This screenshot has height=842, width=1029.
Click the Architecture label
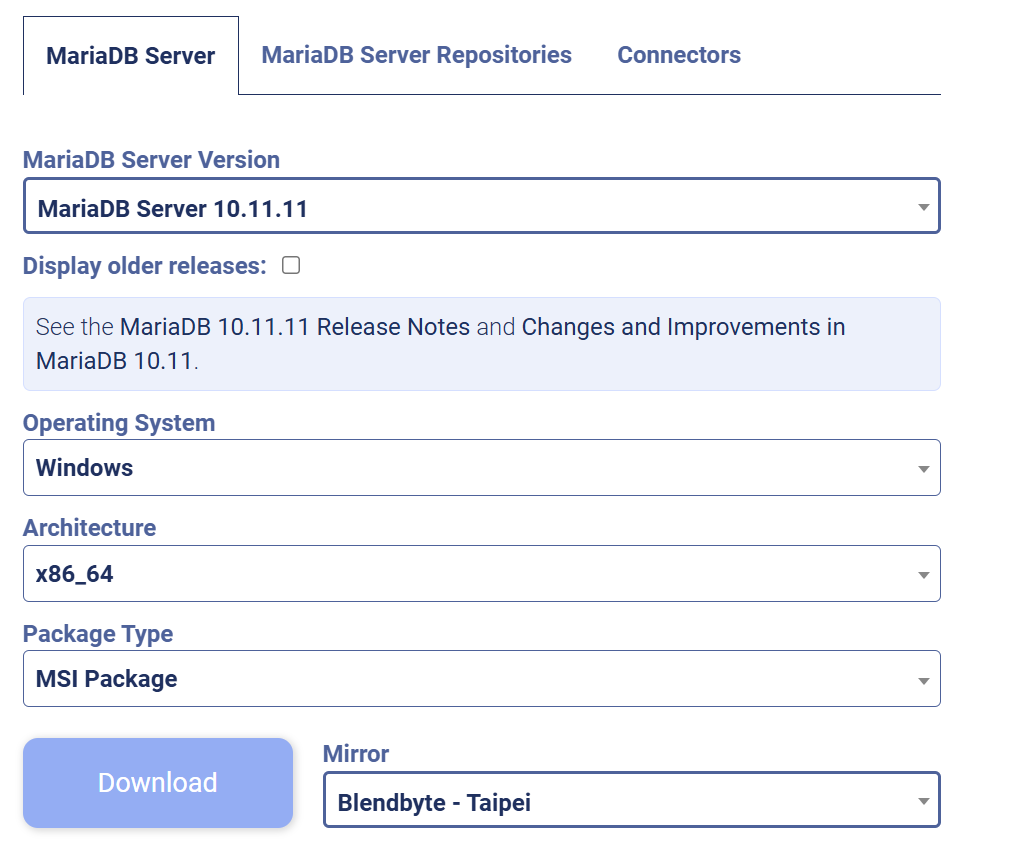click(x=89, y=528)
